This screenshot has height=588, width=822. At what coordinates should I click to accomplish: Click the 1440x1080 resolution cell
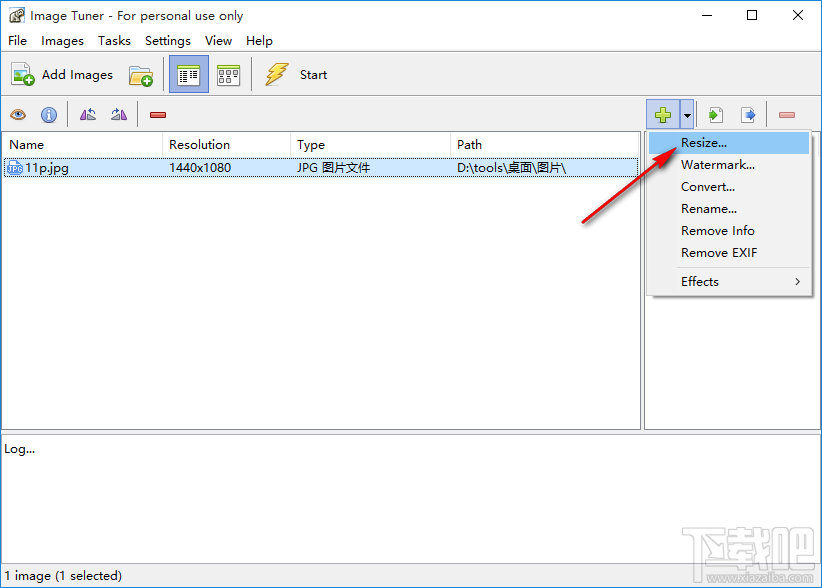pos(200,168)
